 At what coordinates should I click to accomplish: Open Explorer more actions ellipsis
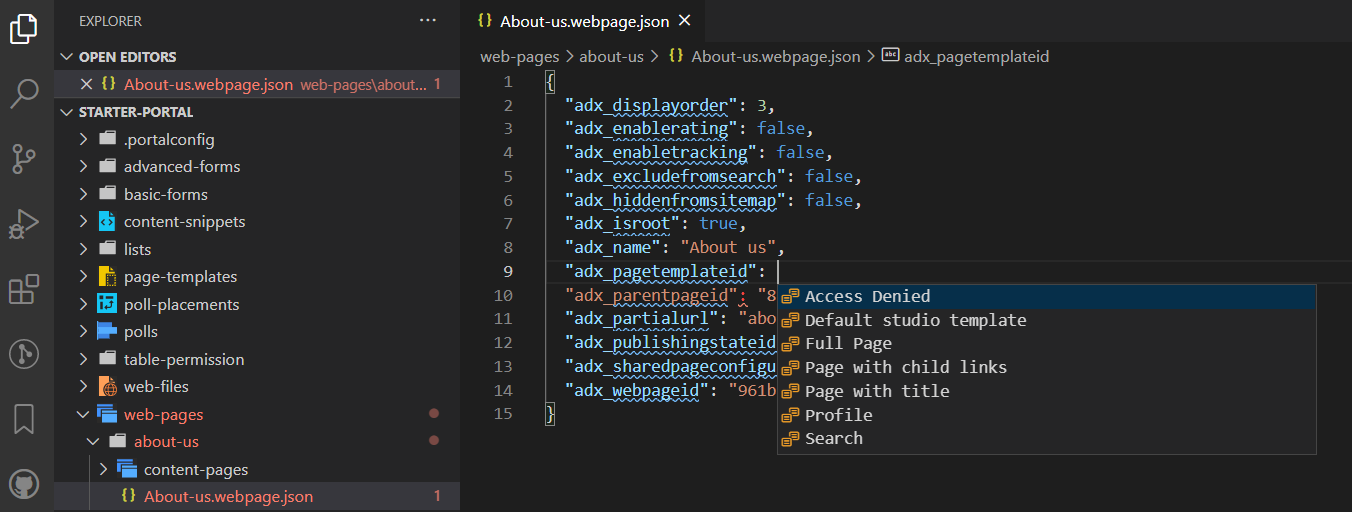pyautogui.click(x=428, y=20)
